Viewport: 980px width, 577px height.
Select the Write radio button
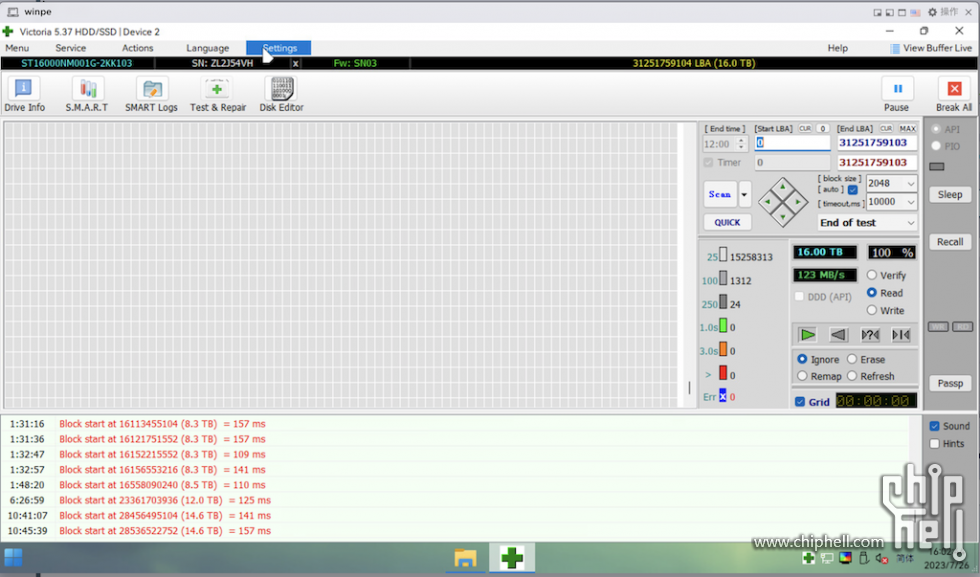[871, 310]
